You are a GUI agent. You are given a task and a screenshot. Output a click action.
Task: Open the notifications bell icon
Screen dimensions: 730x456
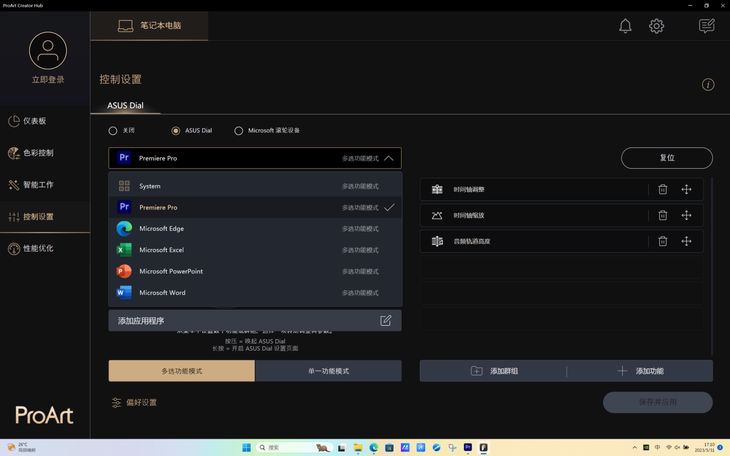[625, 26]
